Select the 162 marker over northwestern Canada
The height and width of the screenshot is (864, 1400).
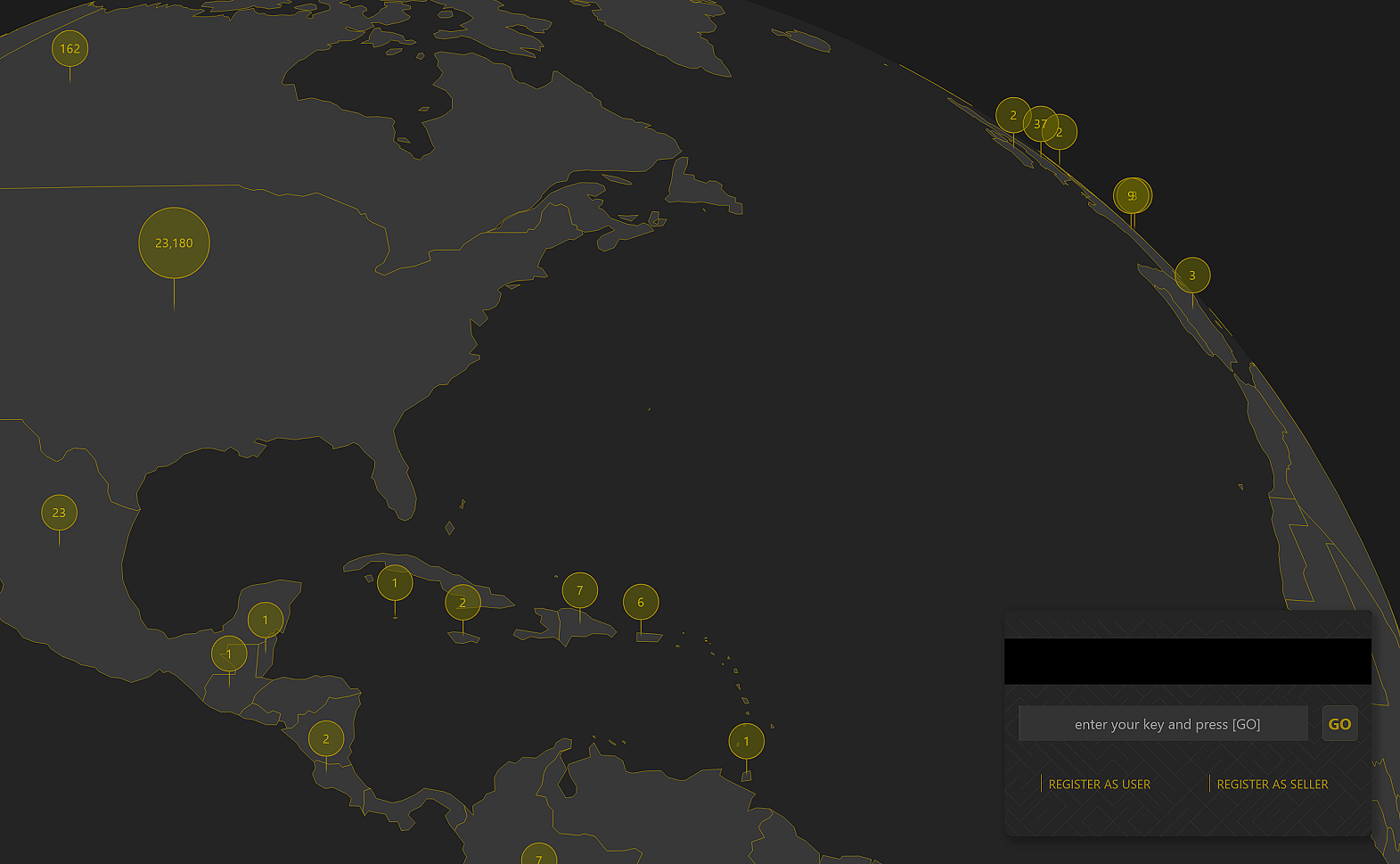point(70,49)
